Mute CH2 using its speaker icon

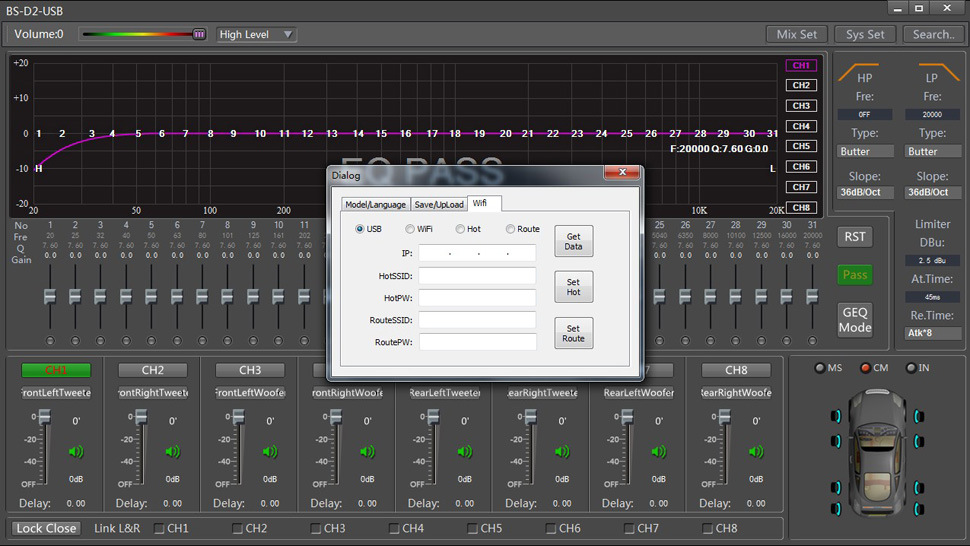click(x=174, y=452)
